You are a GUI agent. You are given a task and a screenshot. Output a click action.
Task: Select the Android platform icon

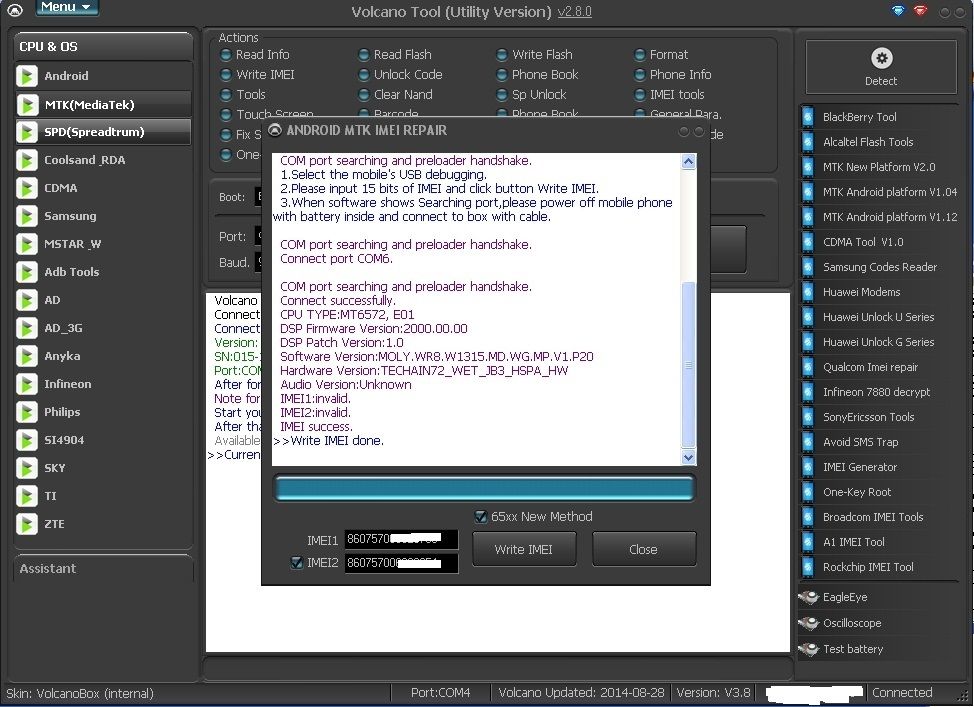[x=27, y=76]
